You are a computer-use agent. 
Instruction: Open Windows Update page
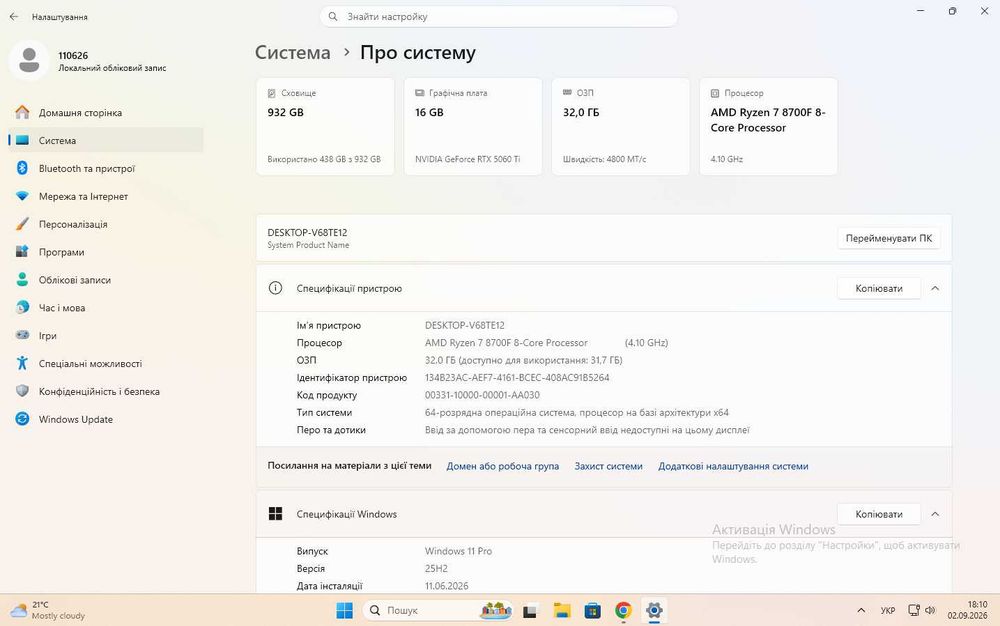pyautogui.click(x=105, y=419)
